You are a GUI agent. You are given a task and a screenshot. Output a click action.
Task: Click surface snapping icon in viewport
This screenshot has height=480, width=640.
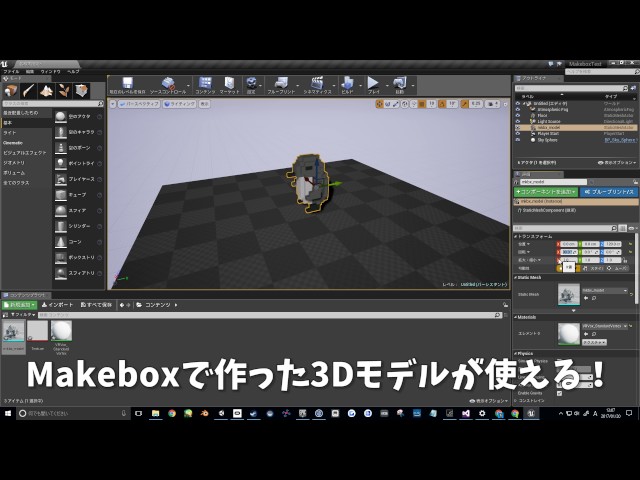click(414, 104)
